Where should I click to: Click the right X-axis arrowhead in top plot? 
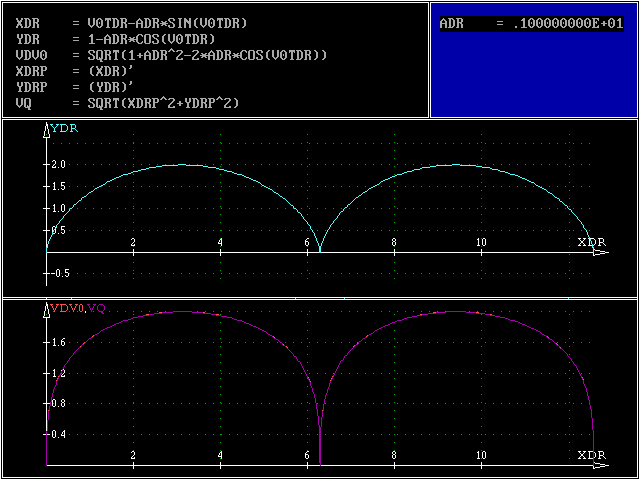click(601, 252)
